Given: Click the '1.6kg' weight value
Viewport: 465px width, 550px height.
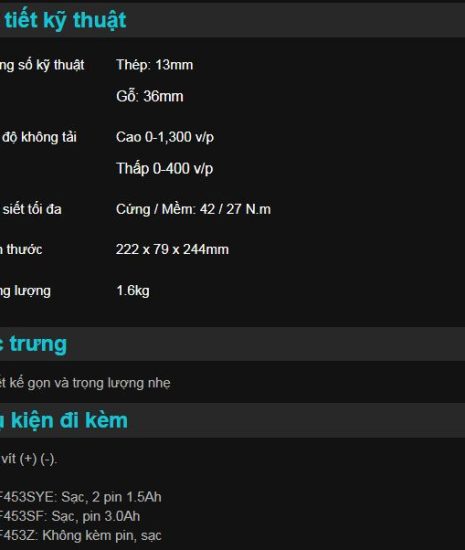Looking at the screenshot, I should (x=133, y=291).
